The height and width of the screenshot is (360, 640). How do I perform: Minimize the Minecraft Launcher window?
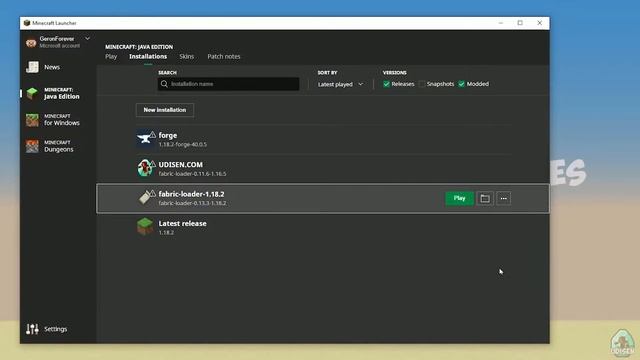pos(501,23)
